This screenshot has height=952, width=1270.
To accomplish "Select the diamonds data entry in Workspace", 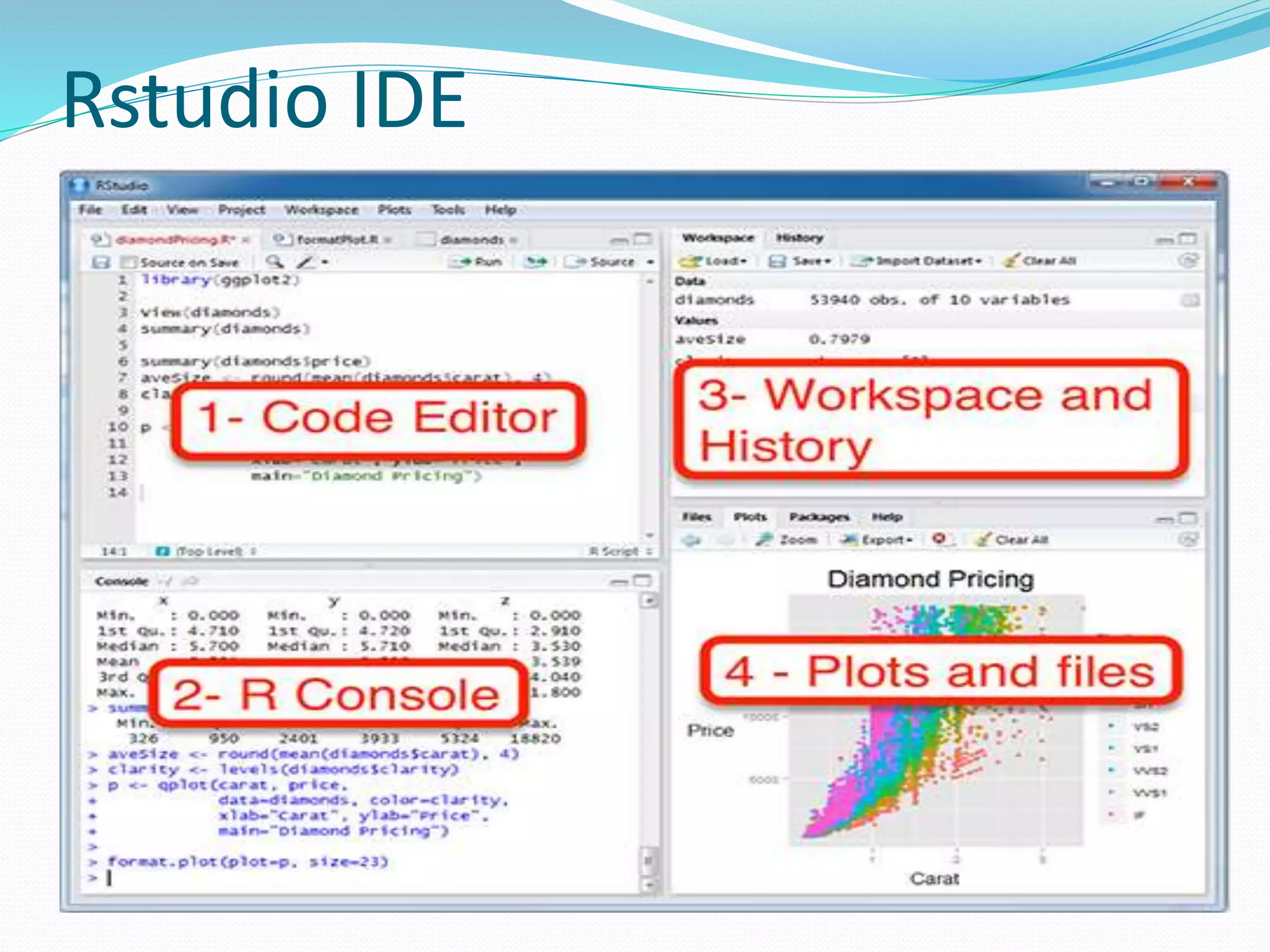I will click(x=936, y=300).
